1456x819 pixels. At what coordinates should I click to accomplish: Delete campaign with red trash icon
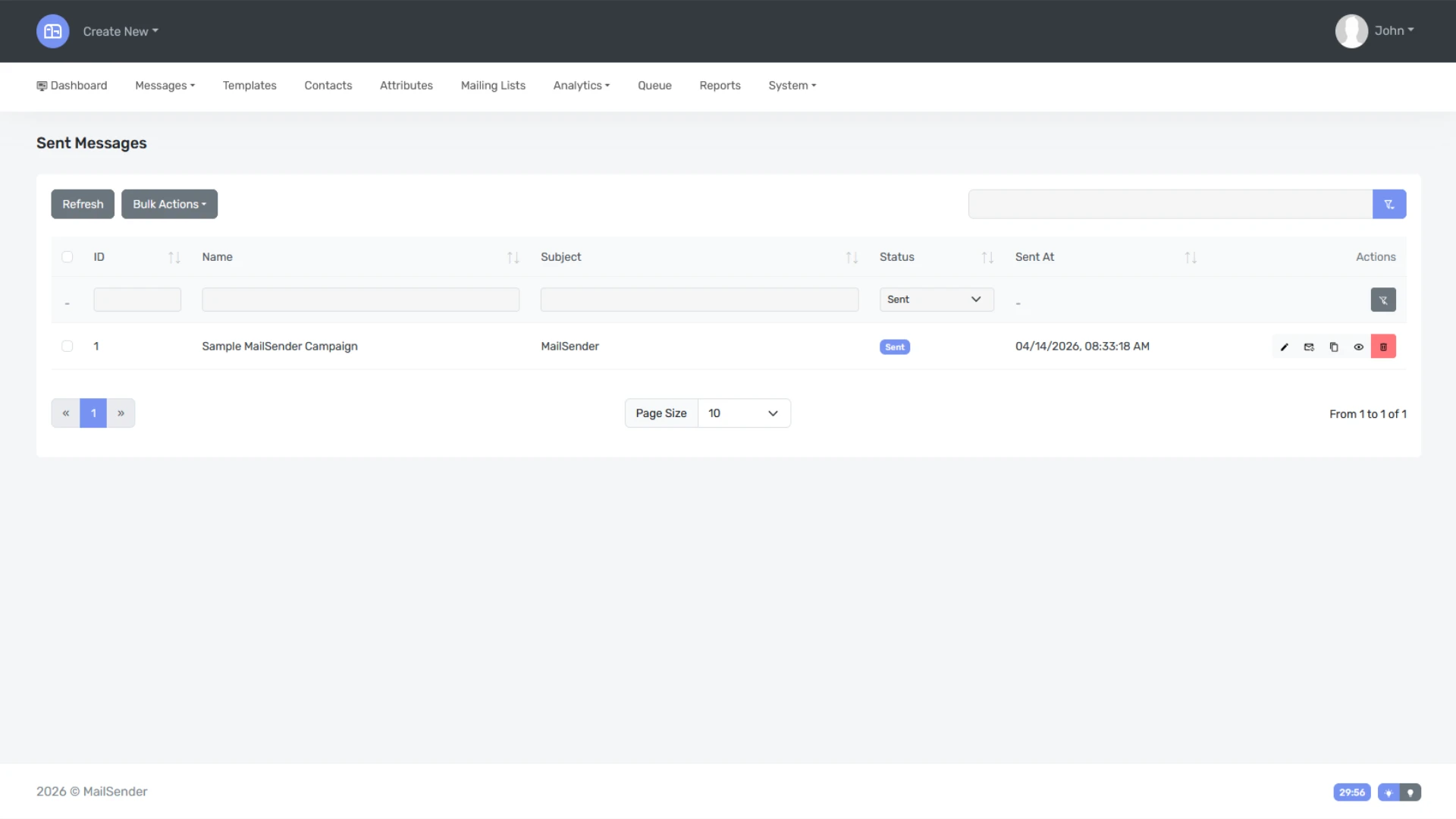click(1383, 347)
